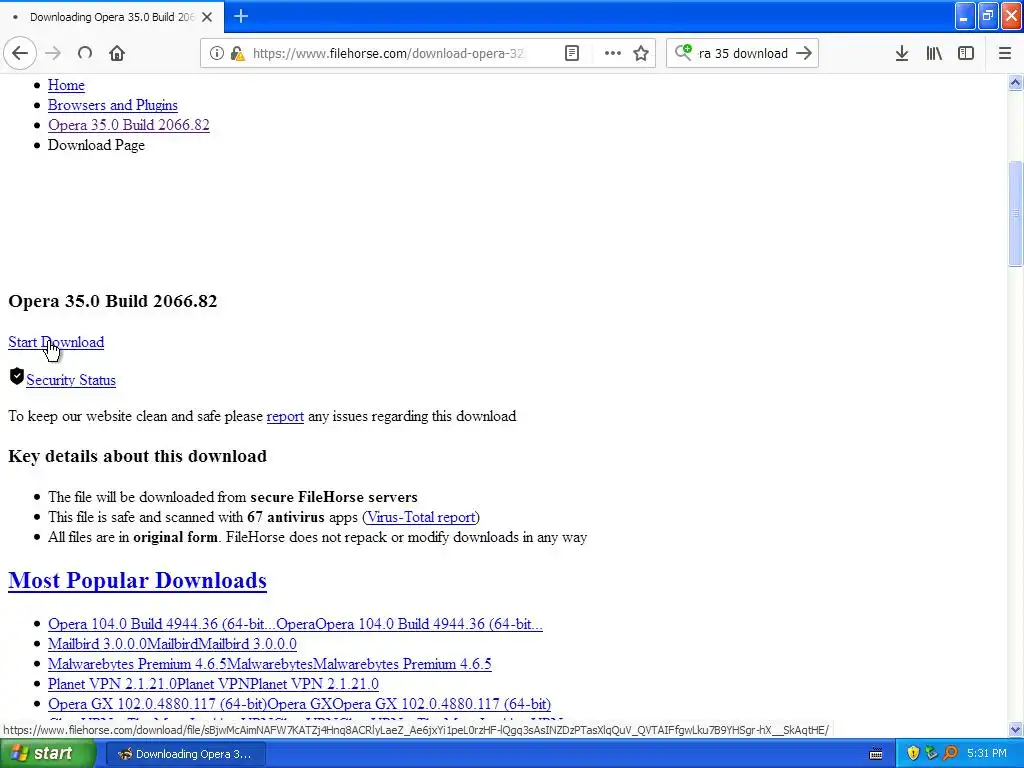The height and width of the screenshot is (768, 1024).
Task: Open page actions three-dot menu
Action: pyautogui.click(x=612, y=53)
